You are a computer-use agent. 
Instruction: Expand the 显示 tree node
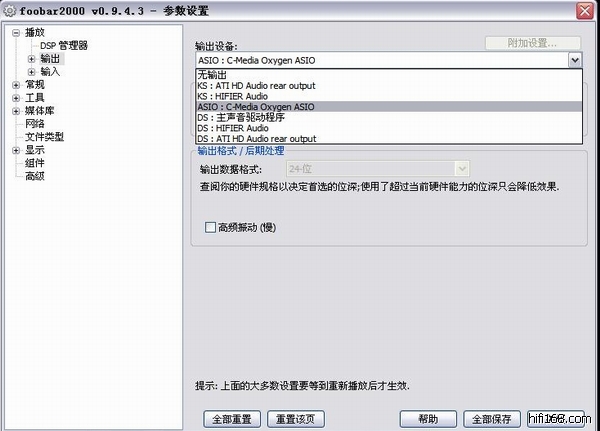tap(16, 150)
